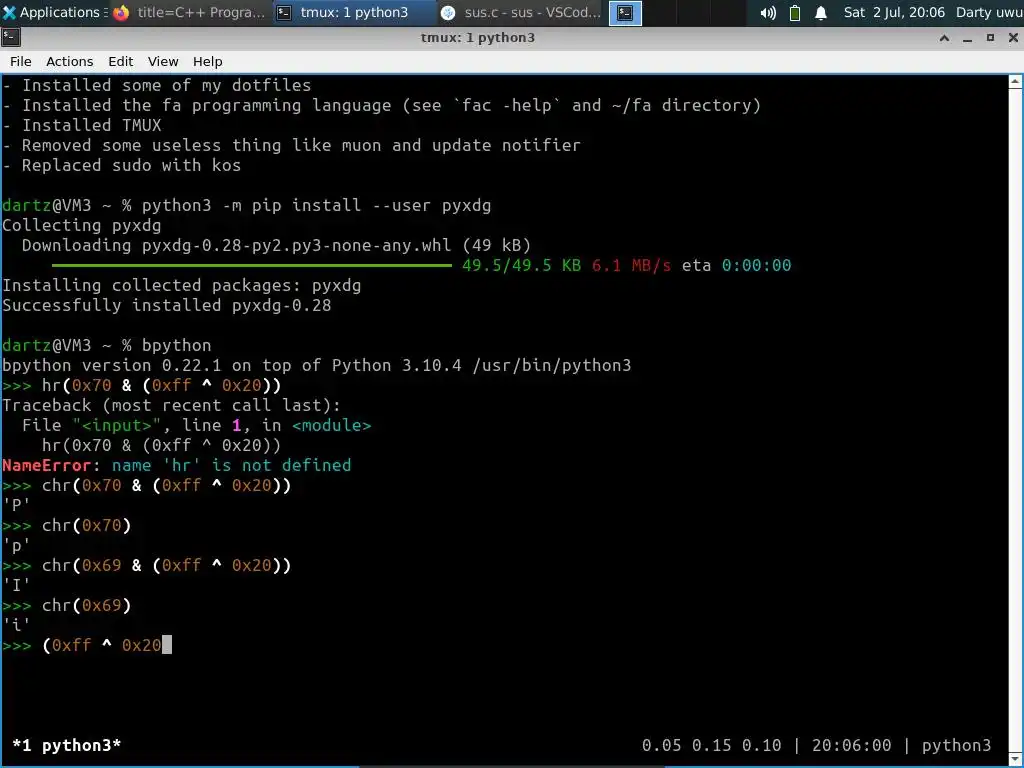Click the '20:06:00' time in tmux status
Viewport: 1024px width, 768px height.
pyautogui.click(x=851, y=745)
